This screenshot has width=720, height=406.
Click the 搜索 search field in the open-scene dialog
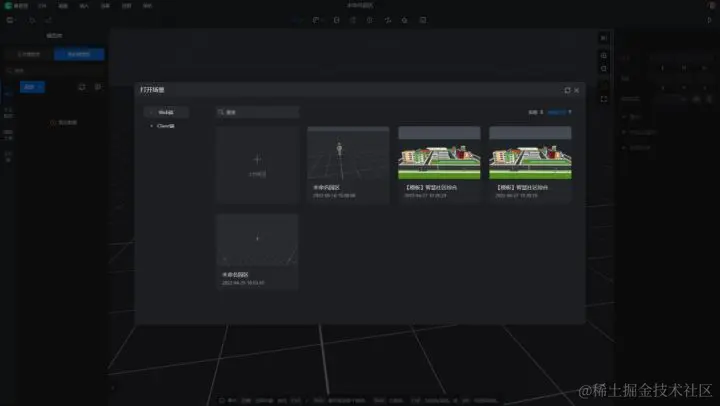pos(258,112)
